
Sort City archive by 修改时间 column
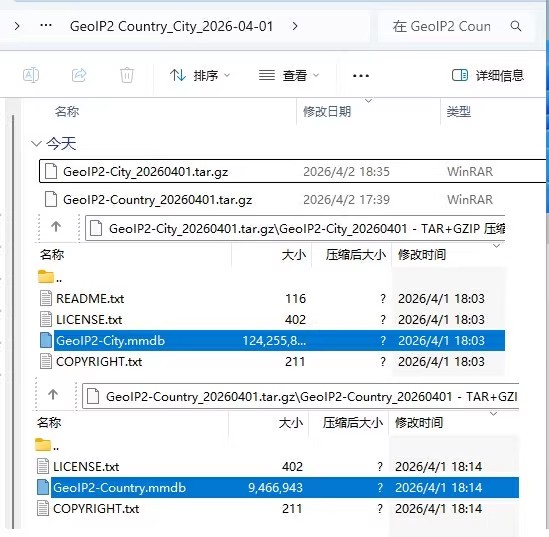point(422,254)
